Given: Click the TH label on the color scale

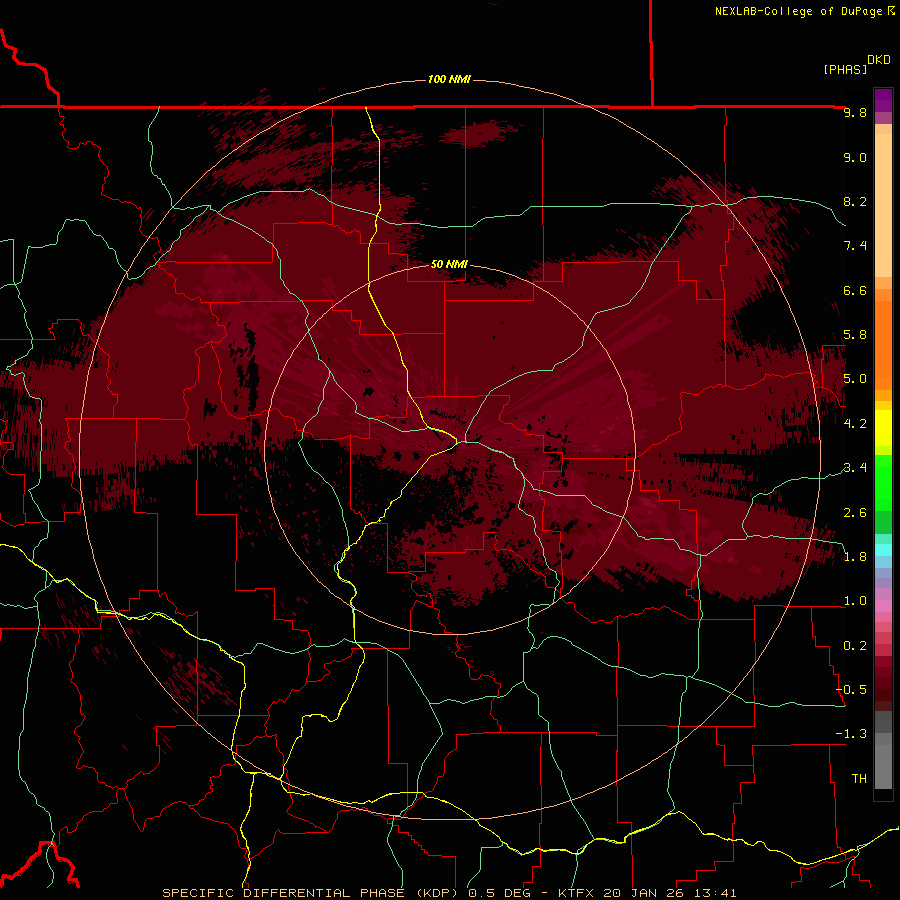Looking at the screenshot, I should [859, 779].
